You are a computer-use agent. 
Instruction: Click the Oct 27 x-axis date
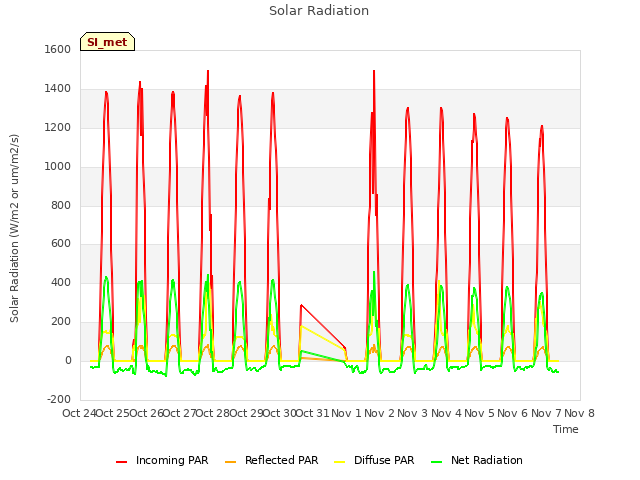click(x=179, y=413)
